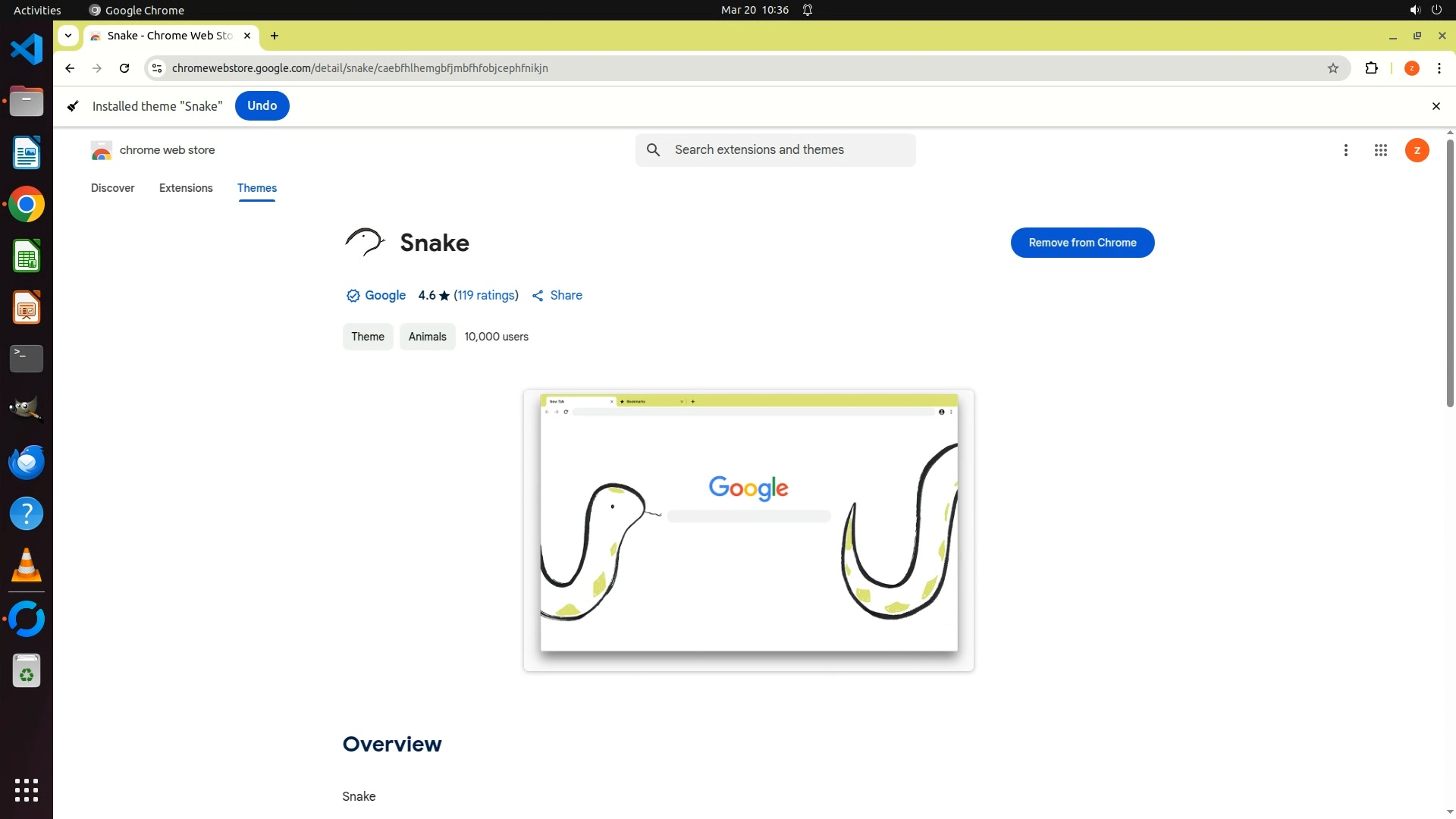Click Remove from Chrome button

(1081, 243)
